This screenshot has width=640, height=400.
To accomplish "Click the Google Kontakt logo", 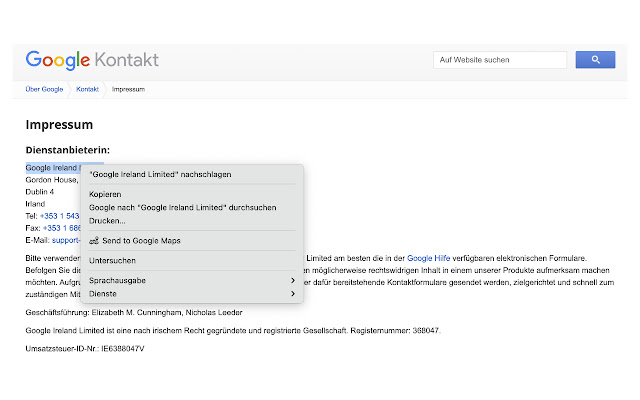I will (x=92, y=60).
